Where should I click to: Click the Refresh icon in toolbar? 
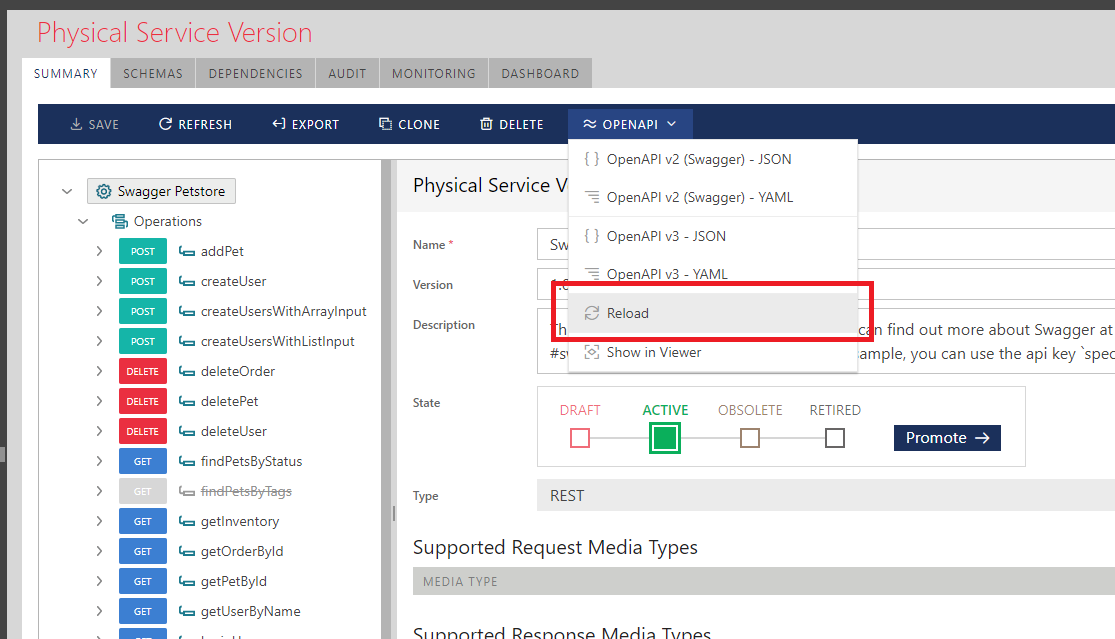pyautogui.click(x=166, y=125)
